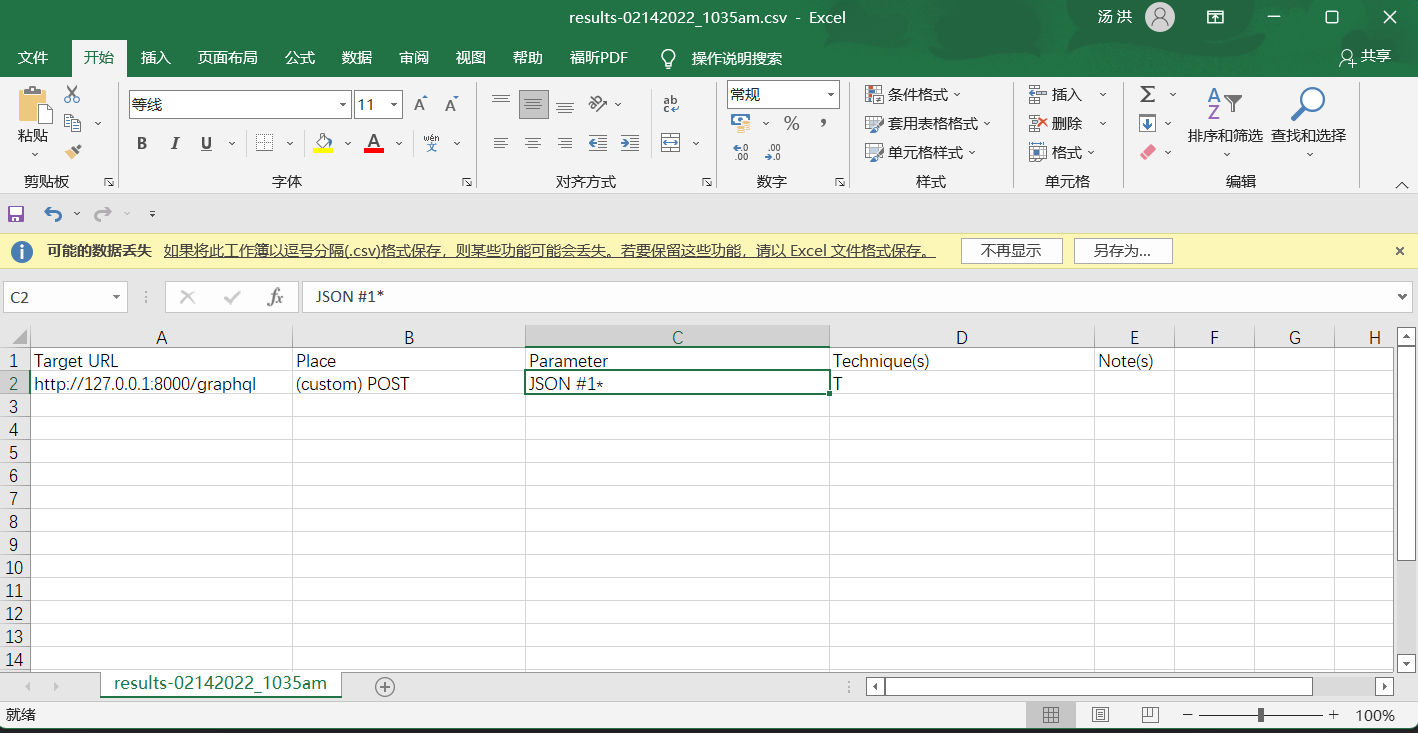Click 操作说明搜索 search box
The image size is (1418, 733).
737,58
